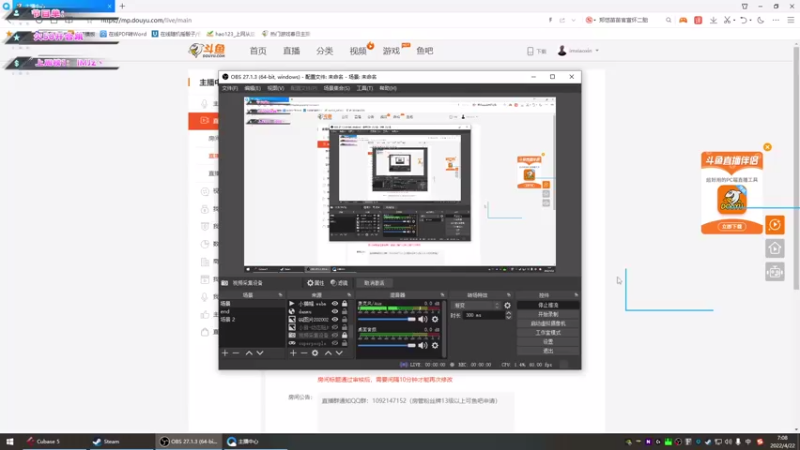Screen dimensions: 800x450
Task: Toggle visibility eye of the second source row
Action: [x=335, y=312]
